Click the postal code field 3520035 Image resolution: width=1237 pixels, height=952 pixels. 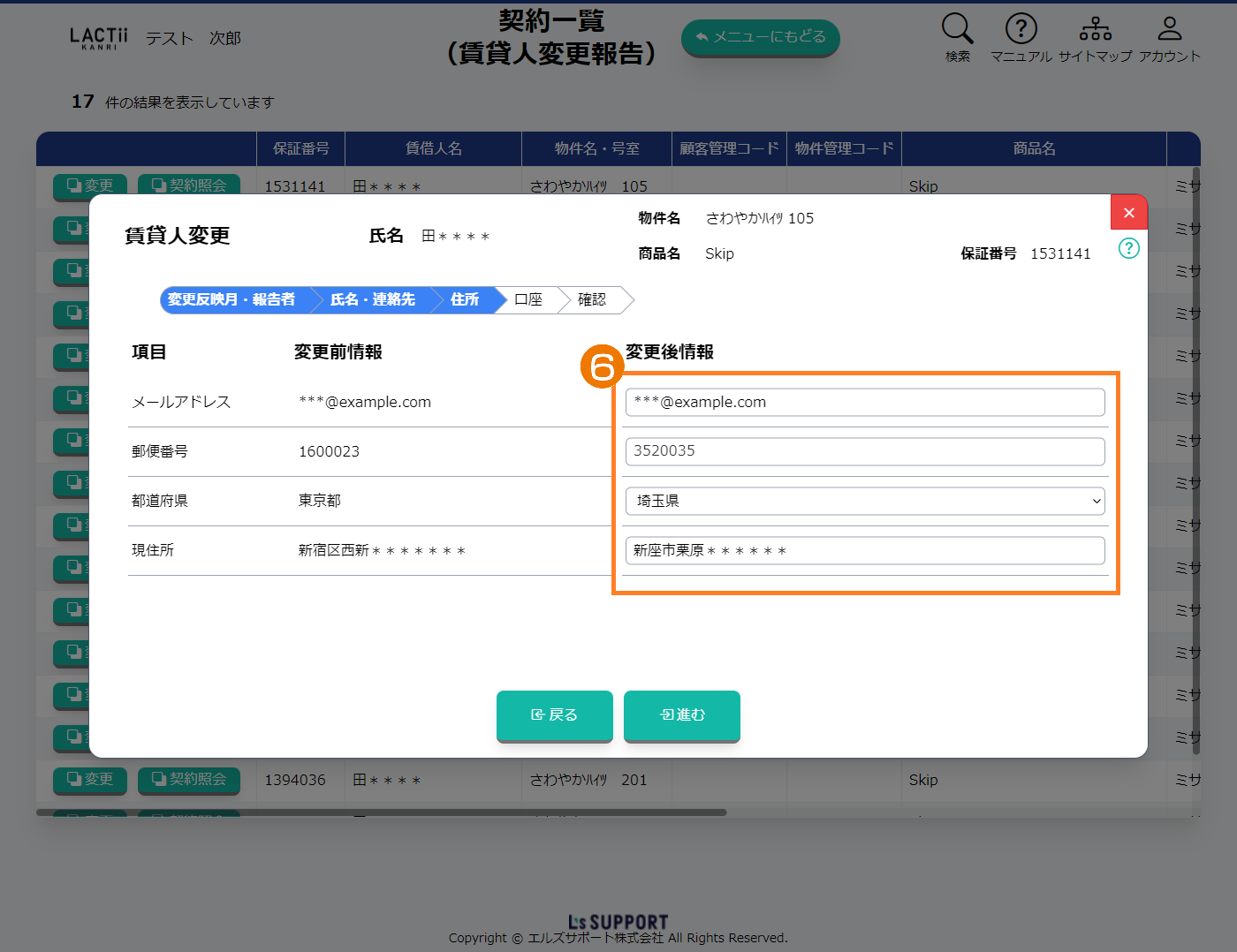click(864, 451)
